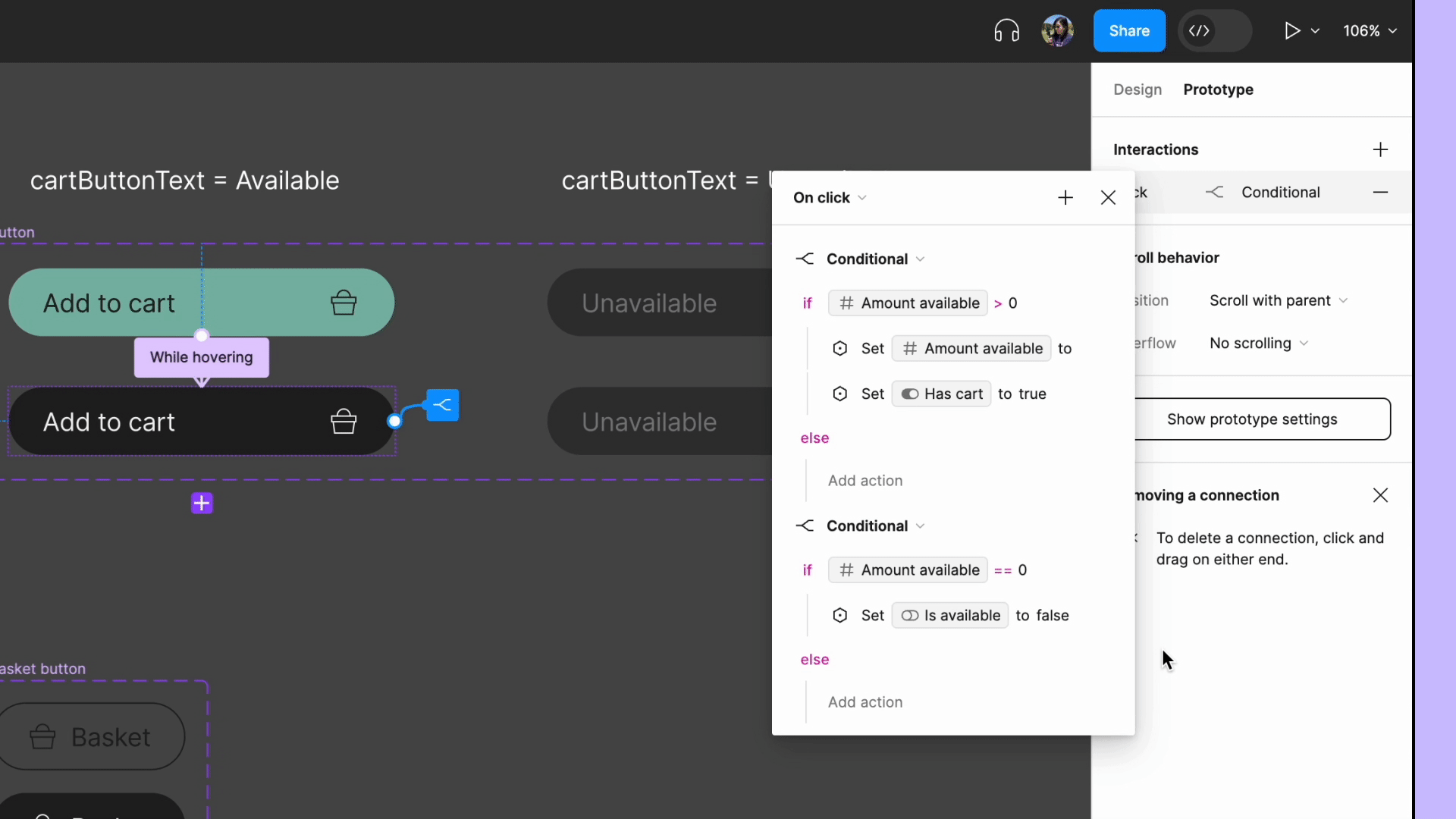Select the cartButtonText = Available label
The height and width of the screenshot is (819, 1456).
pyautogui.click(x=184, y=180)
